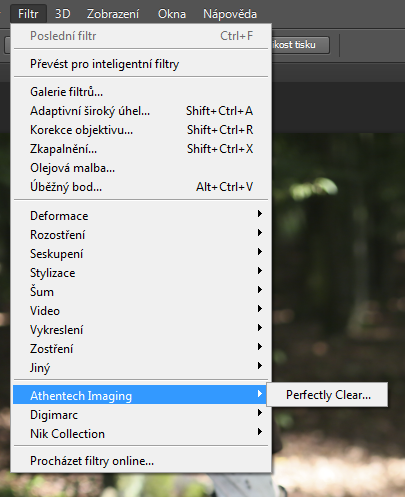Image resolution: width=405 pixels, height=497 pixels.
Task: Expand the Zostření submenu
Action: tap(141, 349)
